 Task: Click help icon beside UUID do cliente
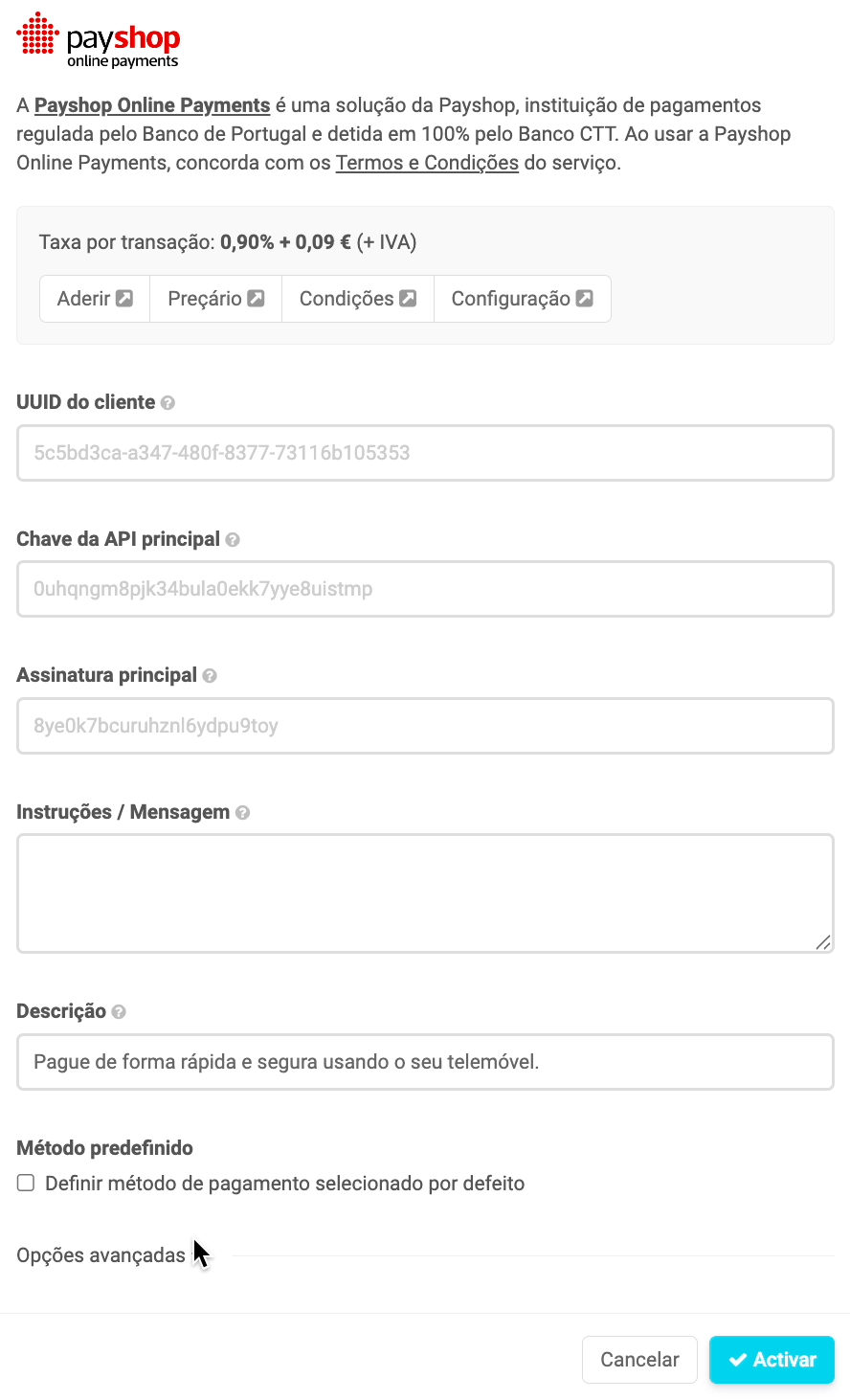pos(168,403)
